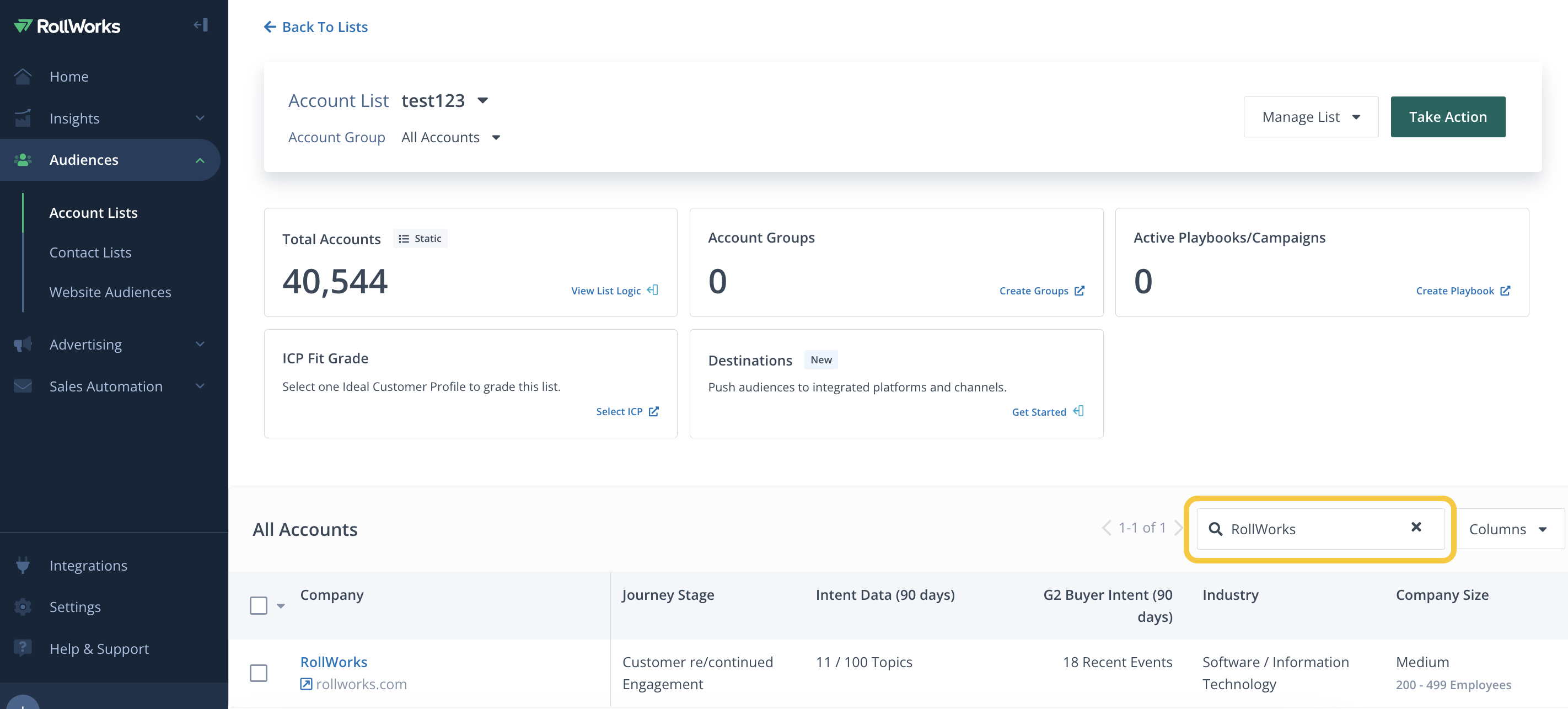This screenshot has height=709, width=1568.
Task: Click the Select ICP external link icon
Action: 654,411
